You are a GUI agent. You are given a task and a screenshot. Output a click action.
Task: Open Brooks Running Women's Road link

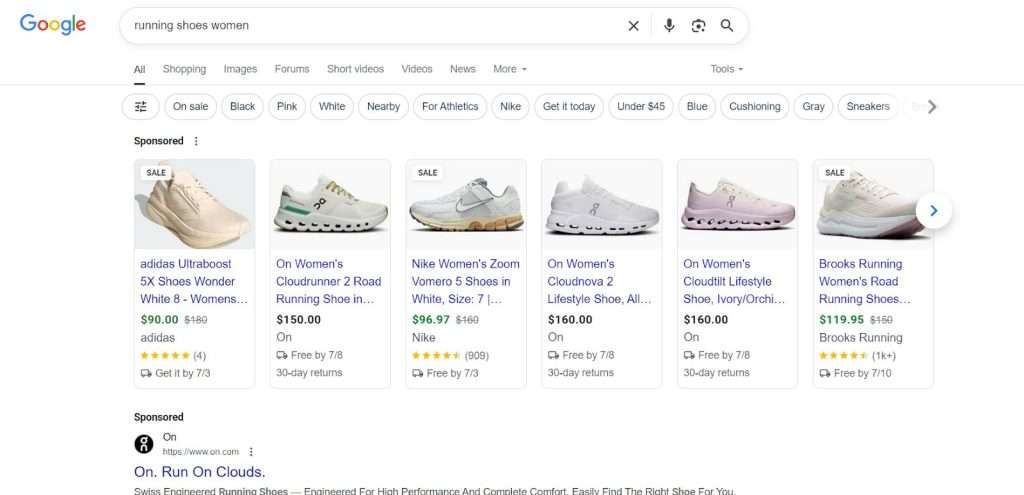pyautogui.click(x=865, y=281)
